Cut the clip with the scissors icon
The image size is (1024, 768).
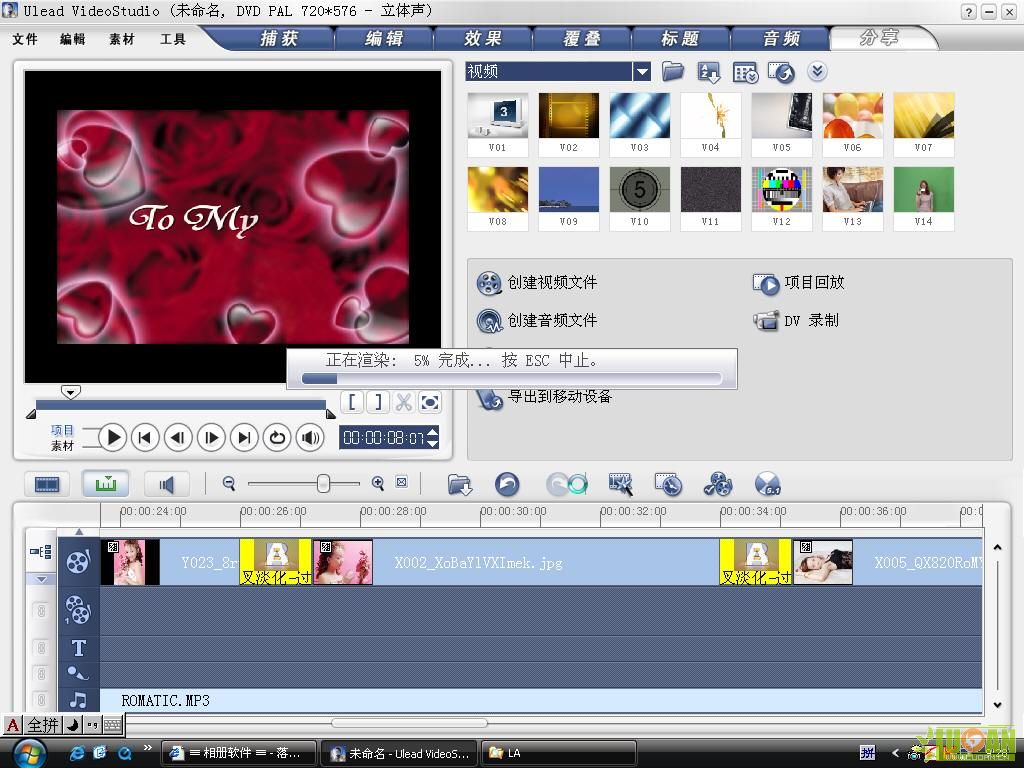pos(404,402)
